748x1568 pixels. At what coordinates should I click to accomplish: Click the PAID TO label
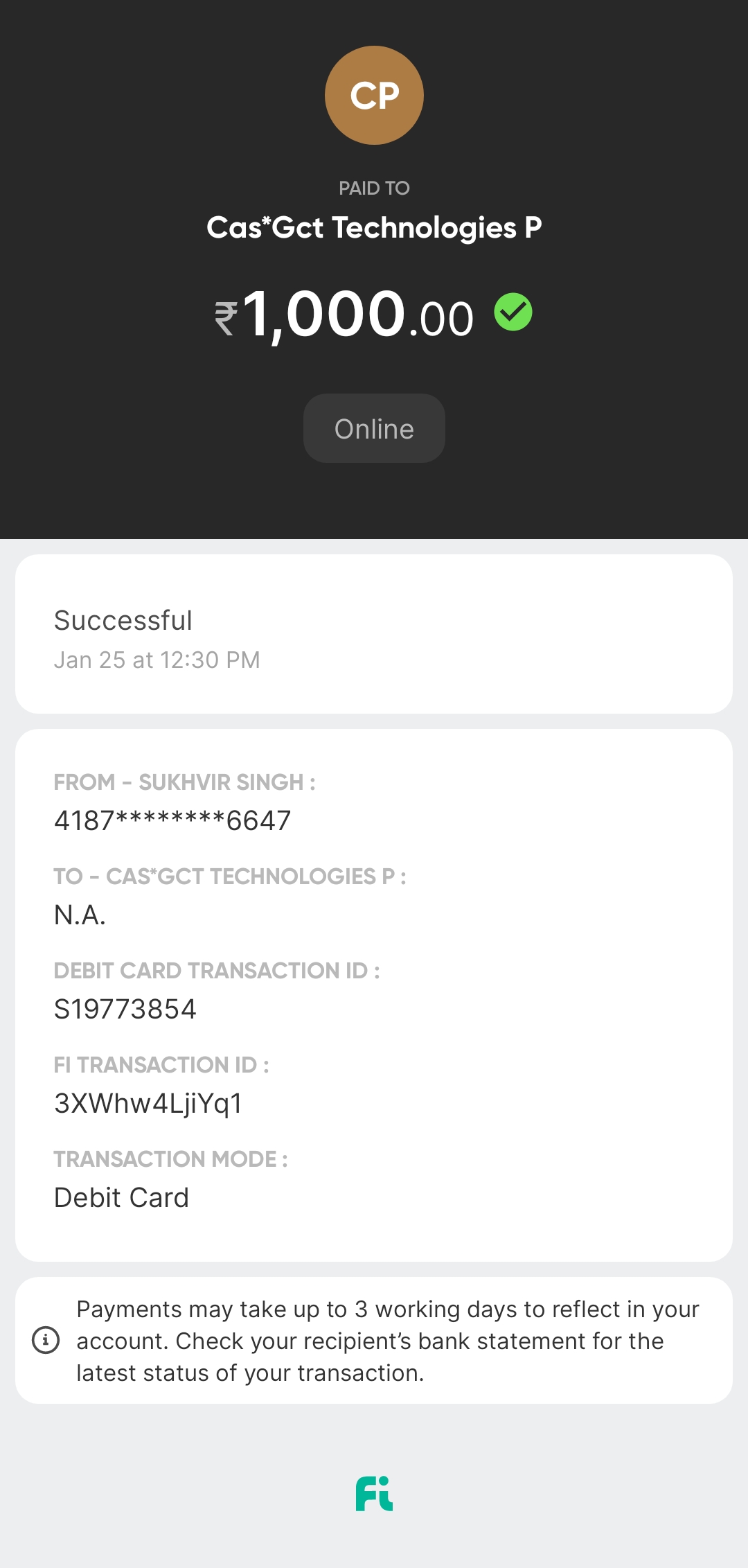(x=374, y=188)
